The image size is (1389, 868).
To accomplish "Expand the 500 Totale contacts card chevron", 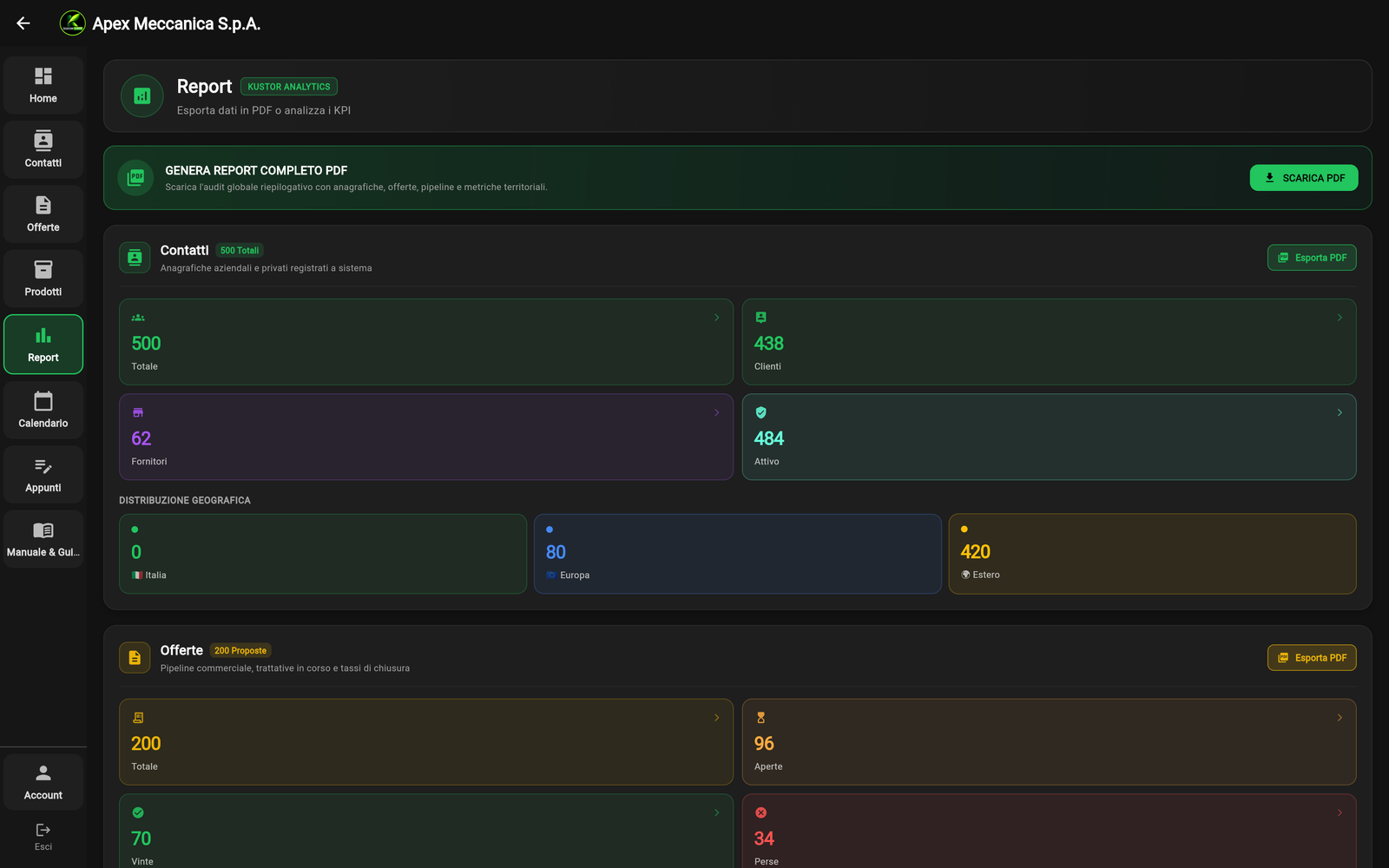I will [717, 318].
